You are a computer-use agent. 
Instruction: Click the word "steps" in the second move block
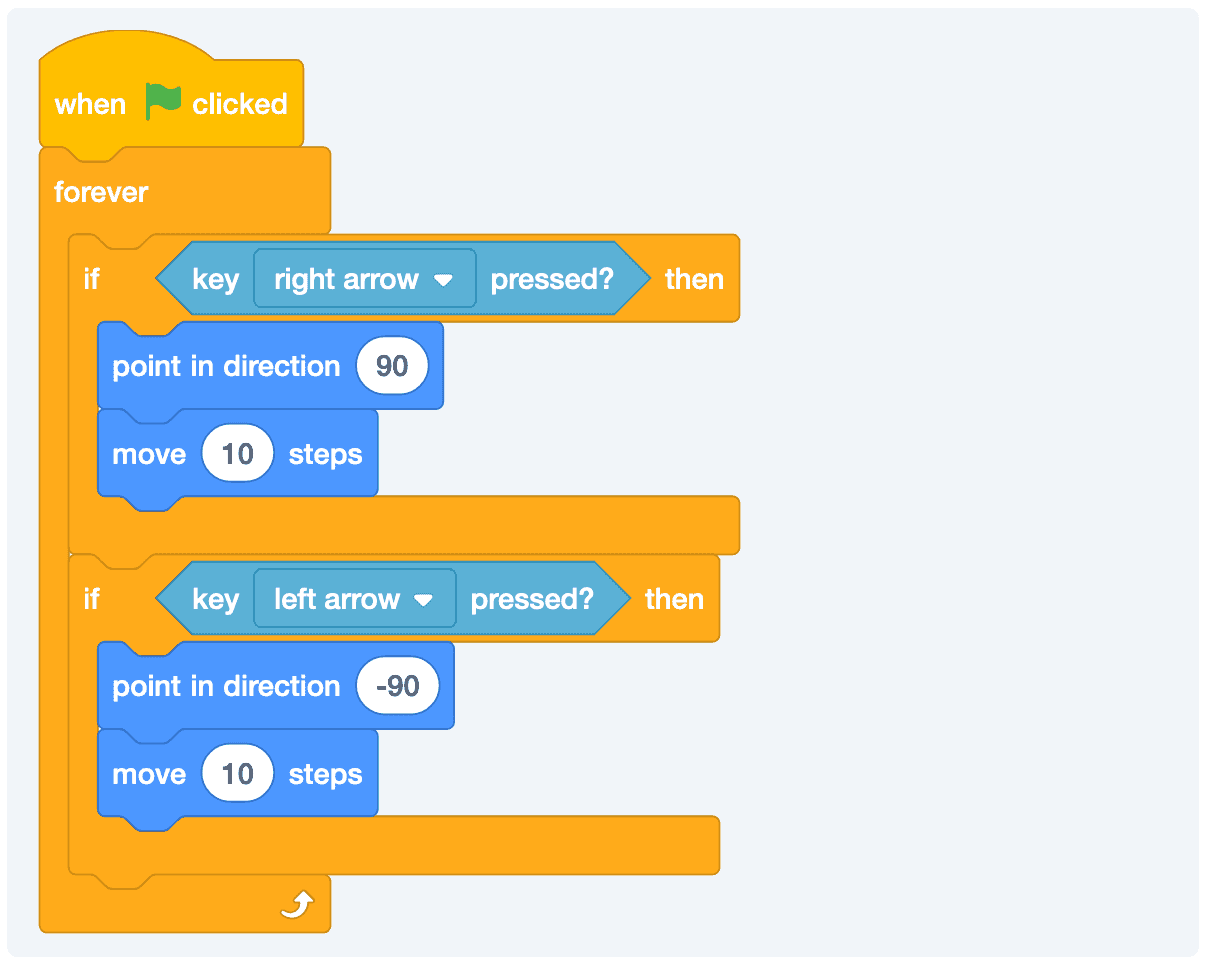pyautogui.click(x=325, y=774)
